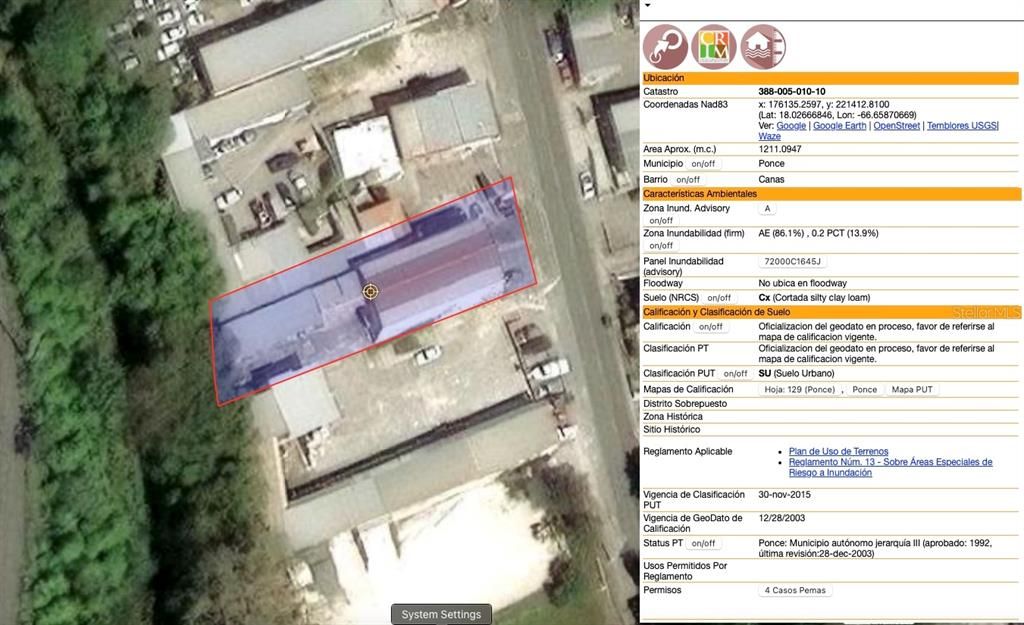Click the 72000C1645J flood panel button
1024x625 pixels.
click(x=792, y=262)
